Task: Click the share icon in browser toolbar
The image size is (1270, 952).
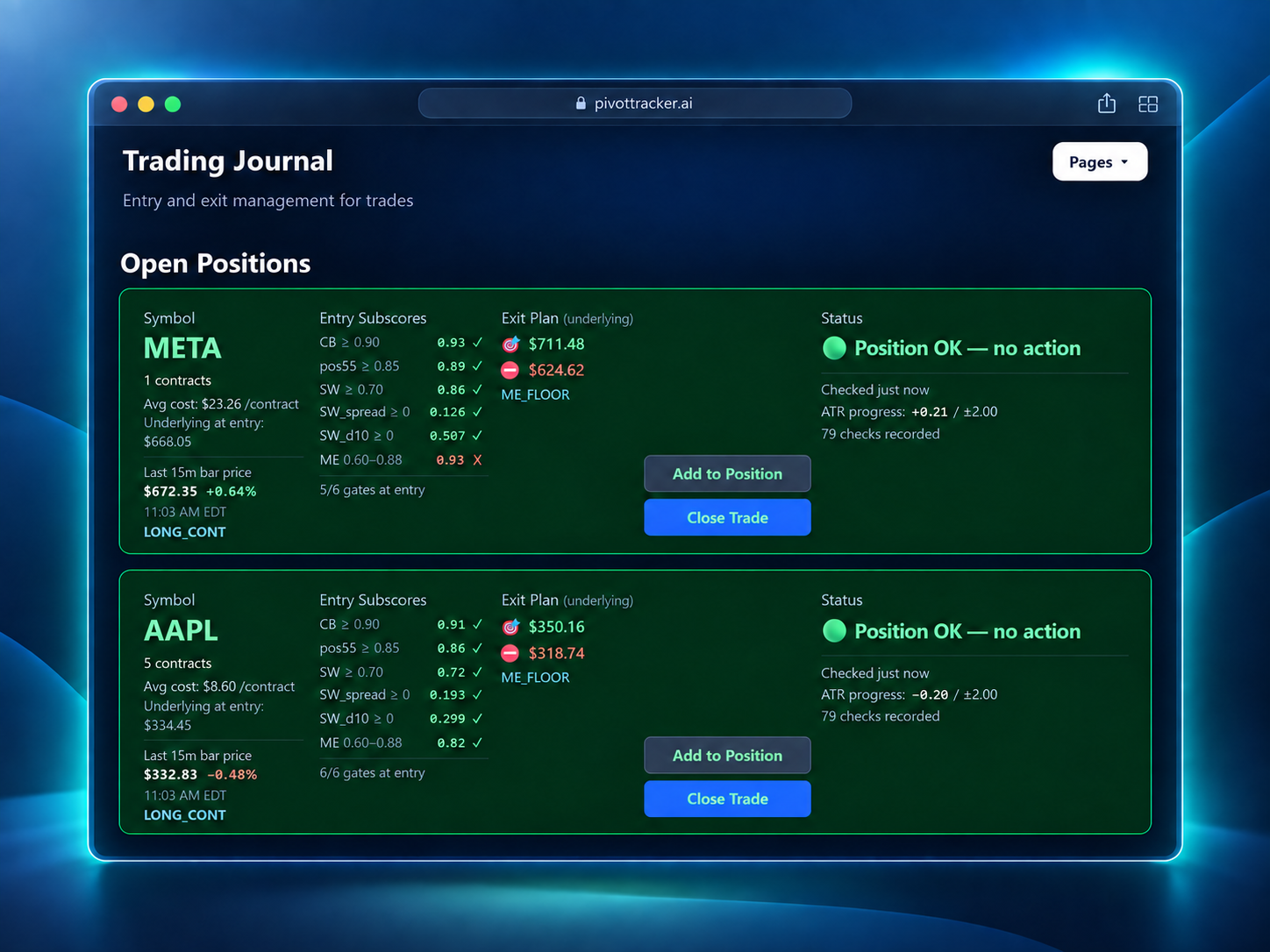Action: pos(1107,103)
